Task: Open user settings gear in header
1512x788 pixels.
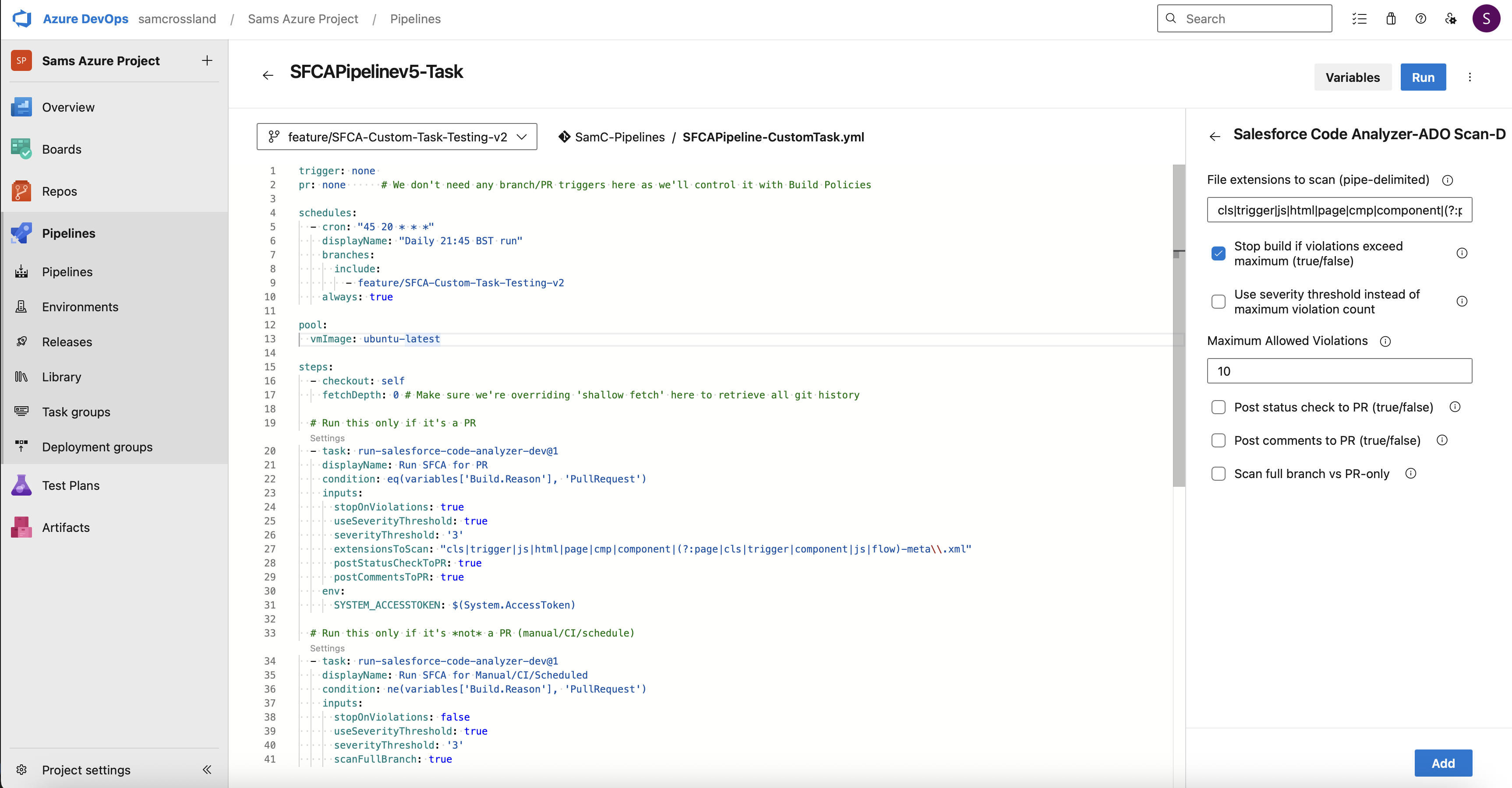Action: 1451,18
